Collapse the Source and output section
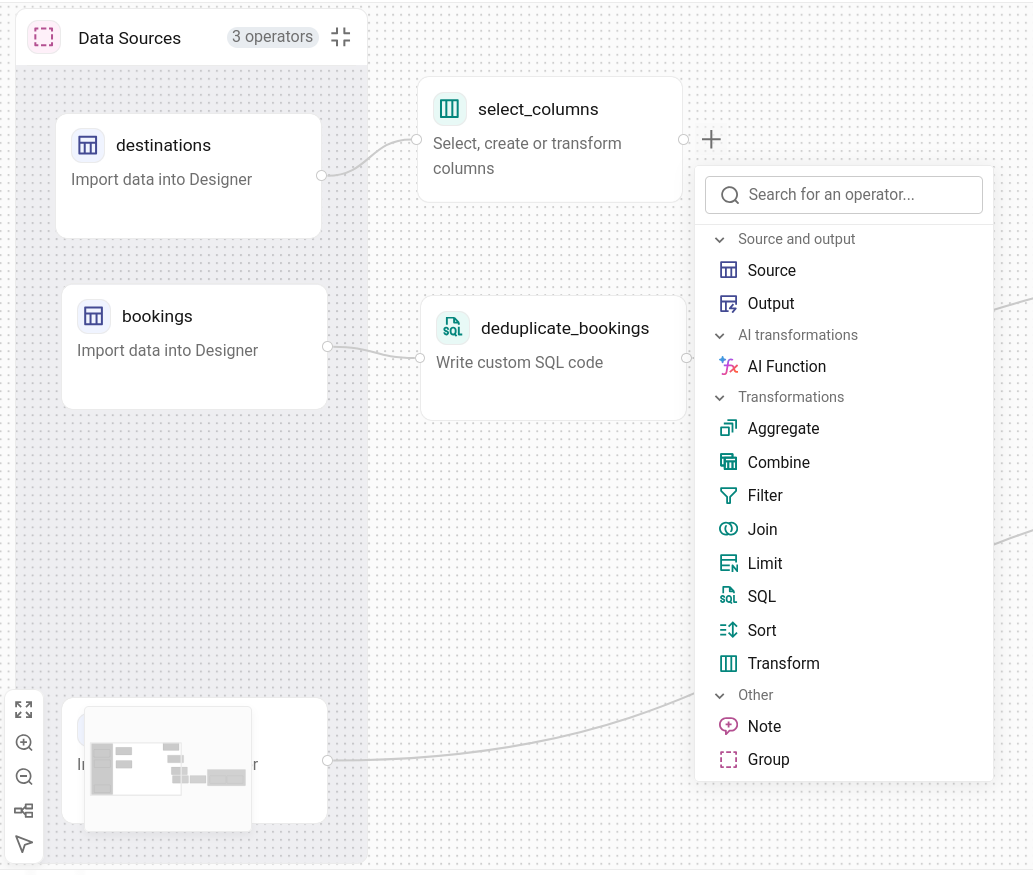The height and width of the screenshot is (875, 1033). (720, 240)
